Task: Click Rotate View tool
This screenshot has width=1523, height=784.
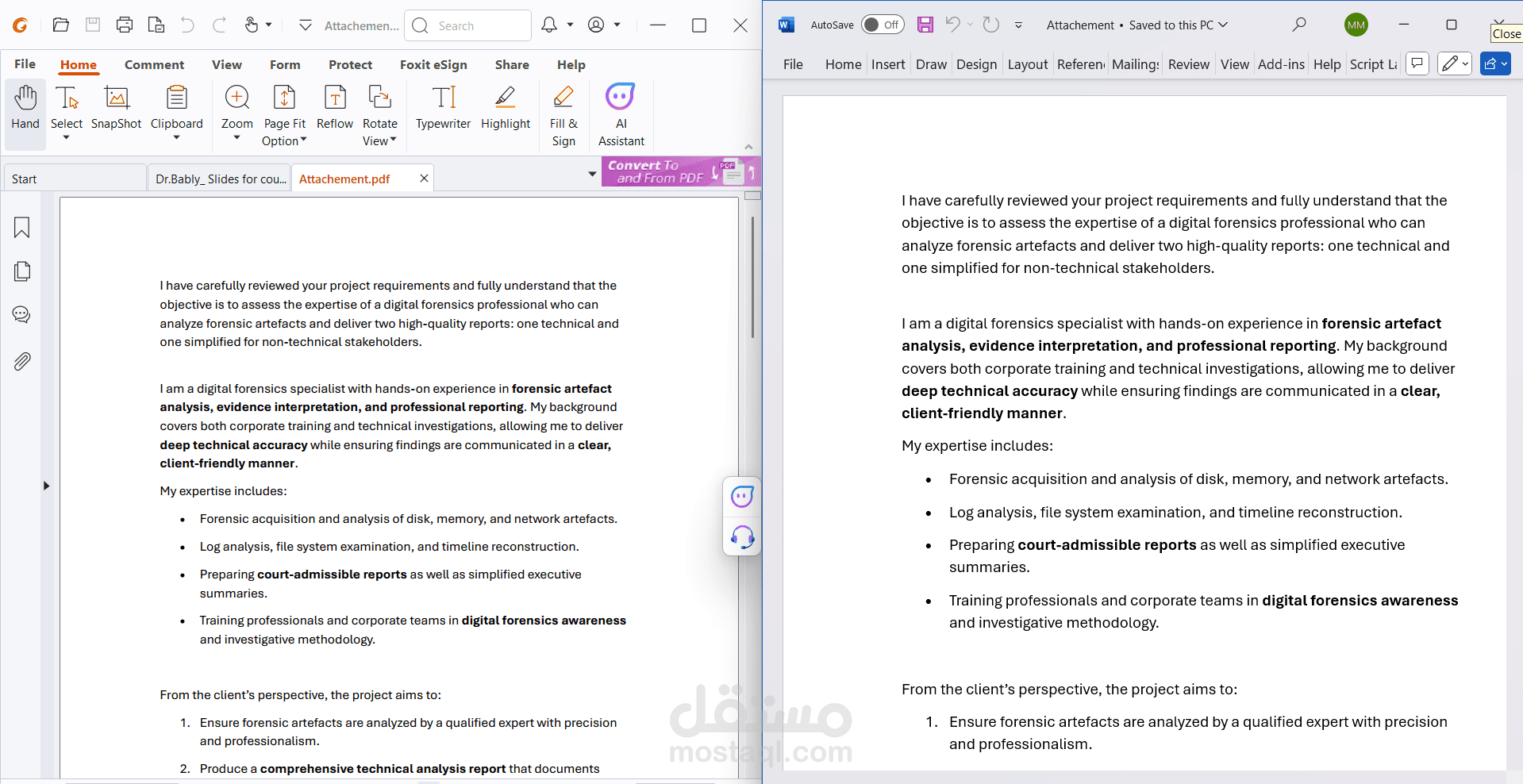Action: 380,115
